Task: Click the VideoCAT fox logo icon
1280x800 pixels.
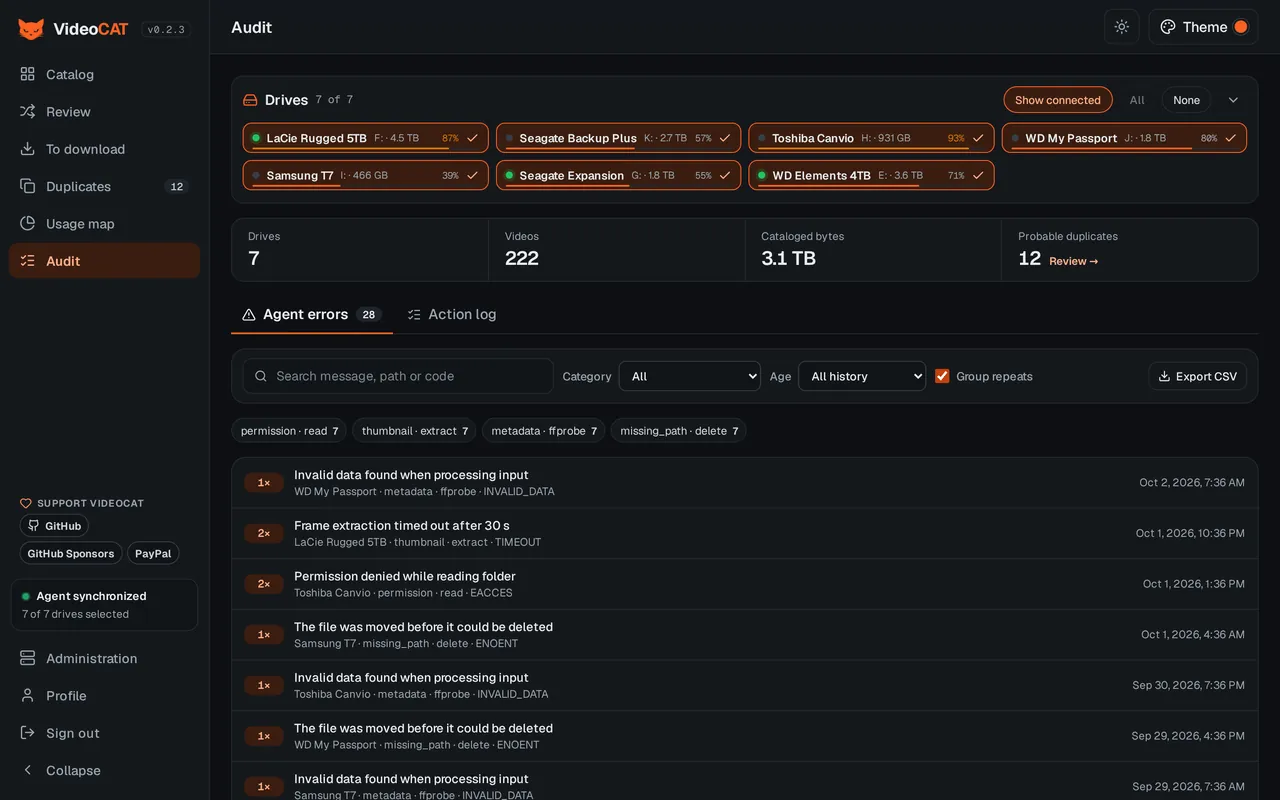Action: [x=31, y=29]
